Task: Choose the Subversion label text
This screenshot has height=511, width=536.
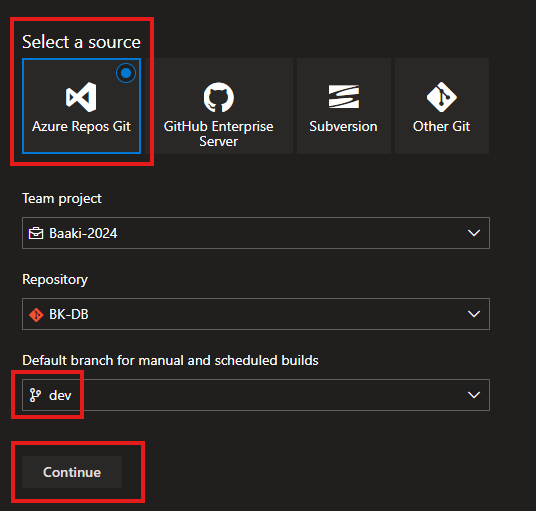Action: [344, 126]
